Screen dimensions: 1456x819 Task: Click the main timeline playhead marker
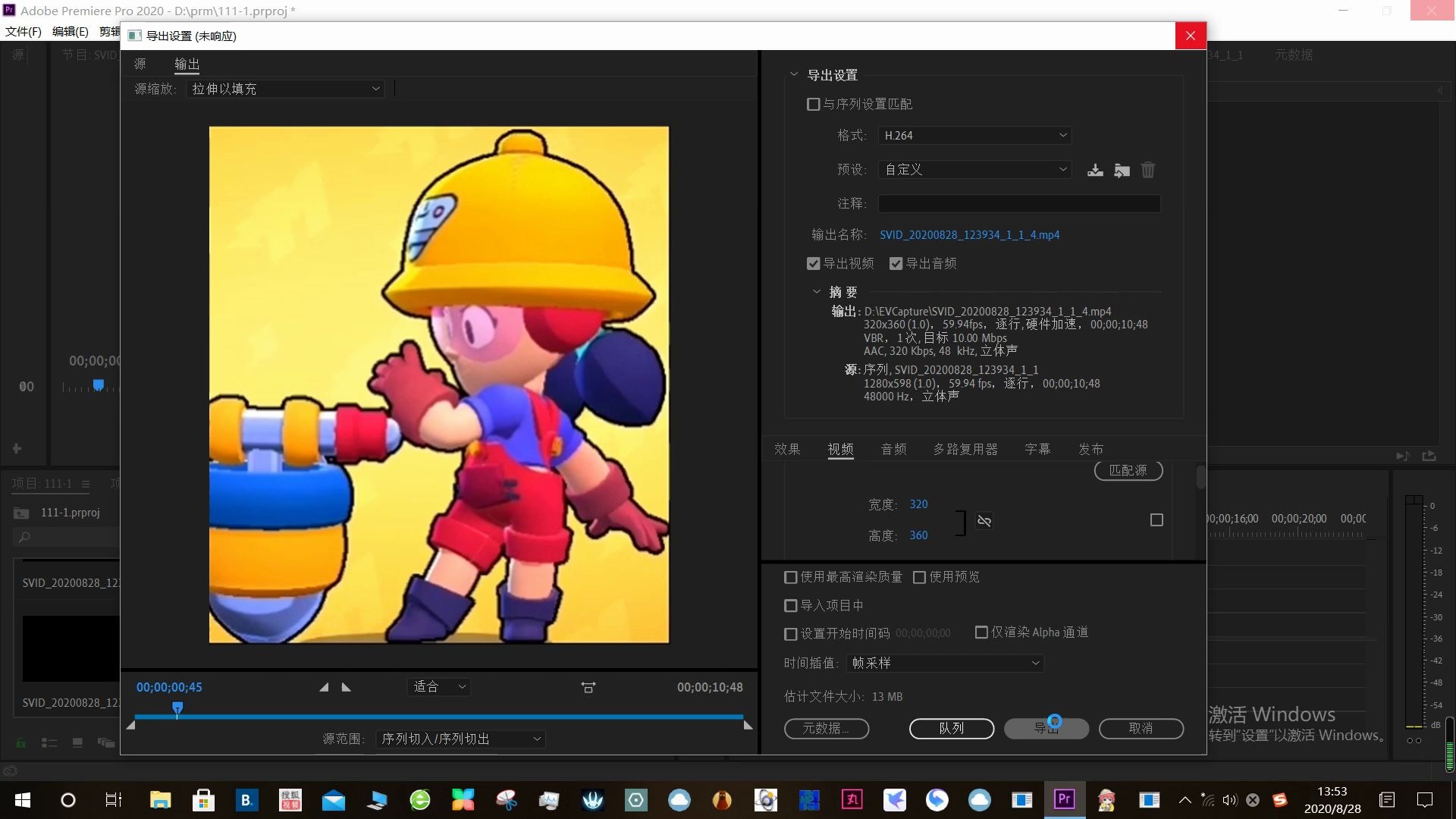tap(99, 385)
